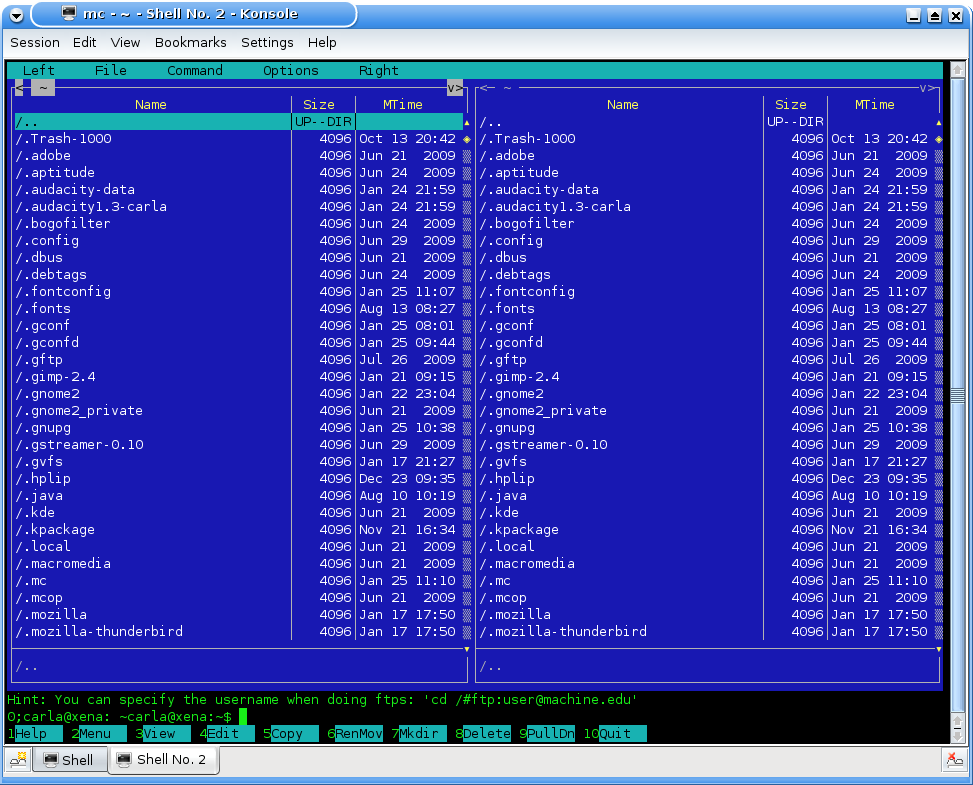Select /.macromedia in right panel

point(707,563)
